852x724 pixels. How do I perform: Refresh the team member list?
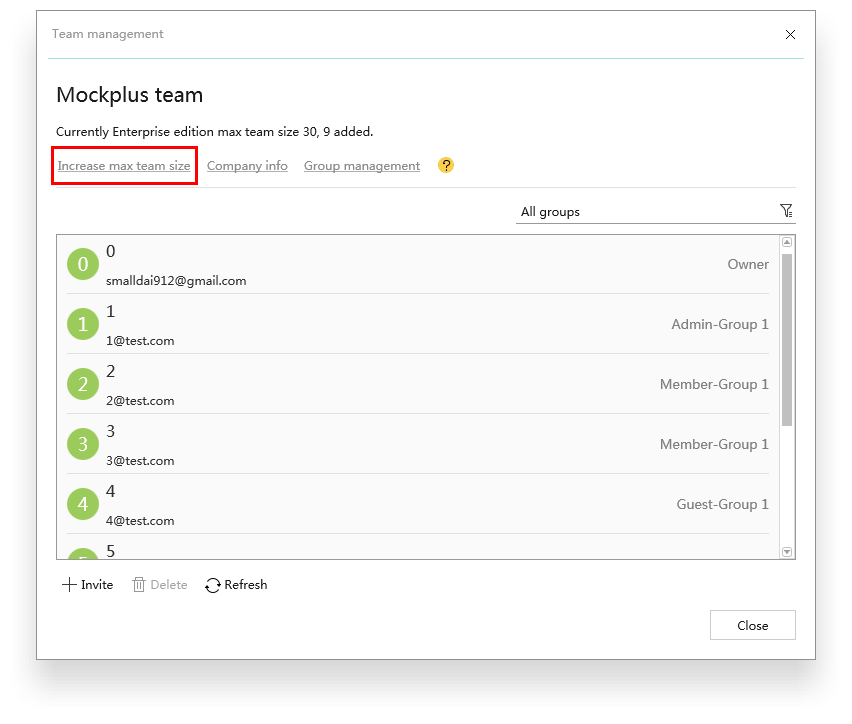click(x=236, y=585)
